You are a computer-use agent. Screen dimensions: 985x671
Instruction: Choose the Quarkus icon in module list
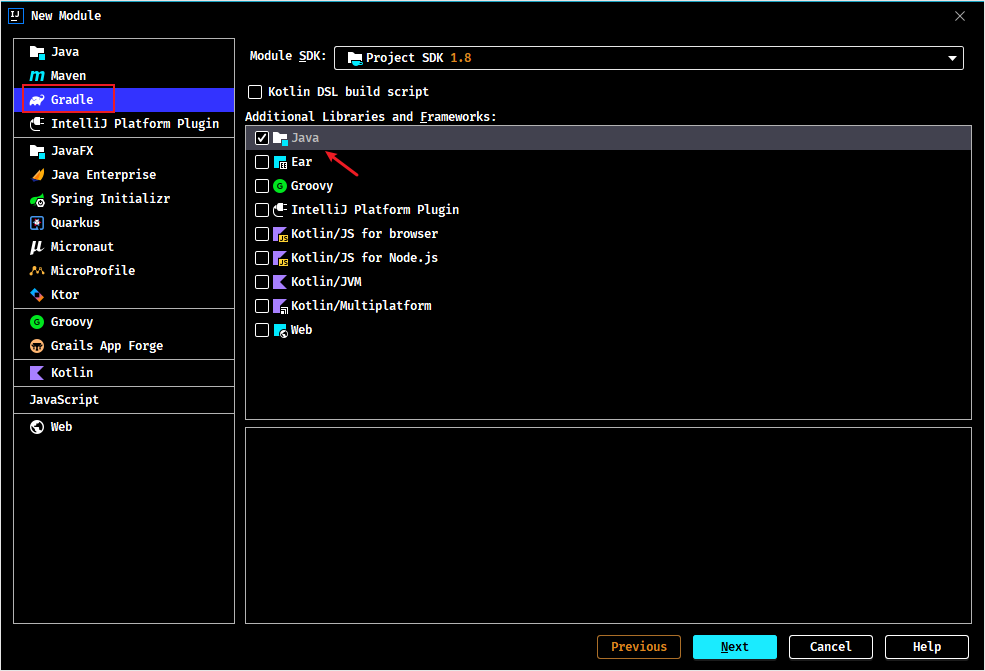(x=37, y=223)
